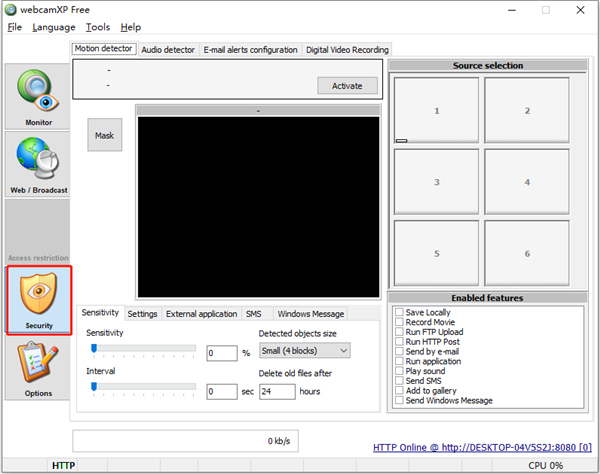600x474 pixels.
Task: Click the webcamXP title bar app icon
Action: (11, 9)
